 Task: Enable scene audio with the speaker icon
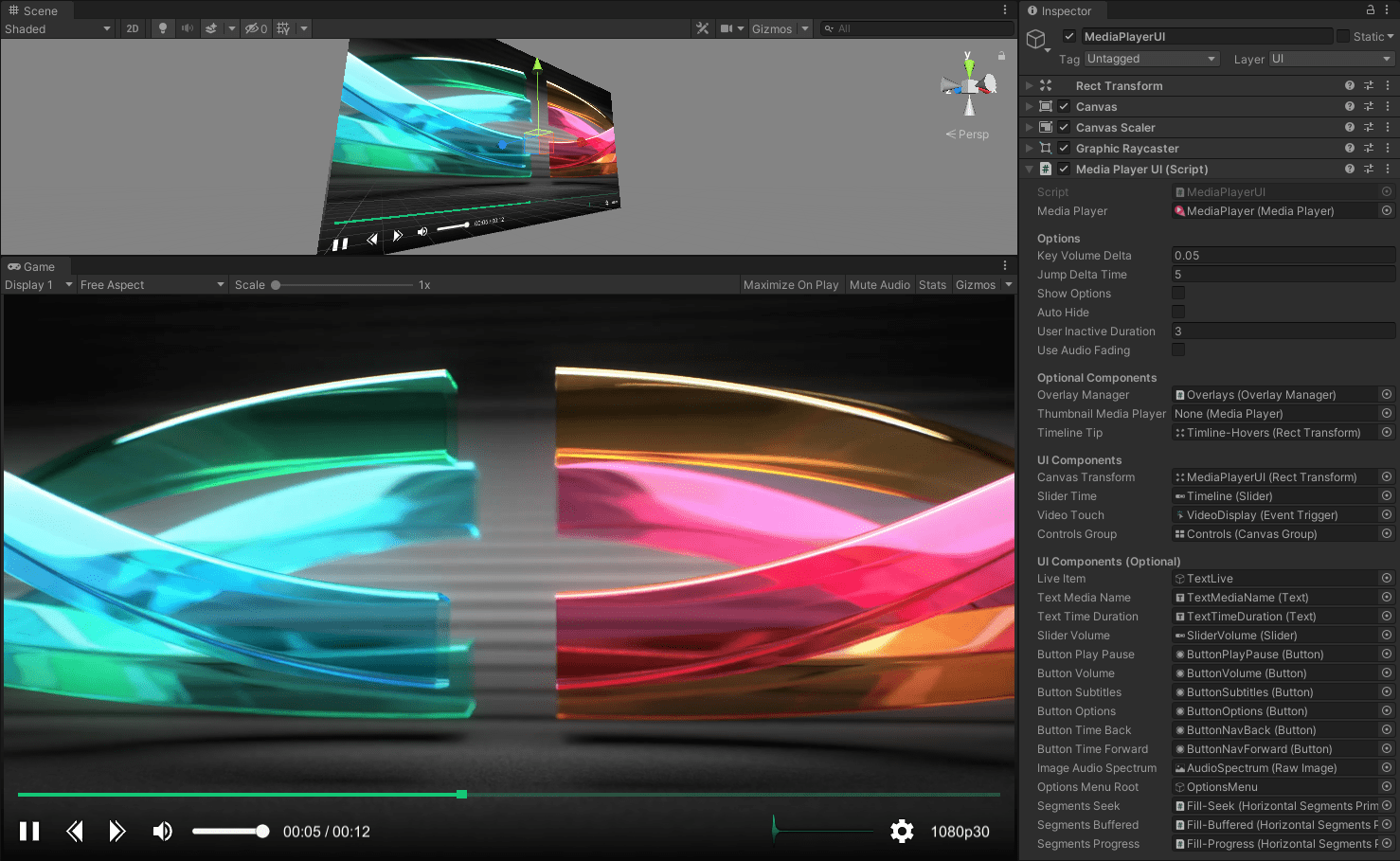[188, 28]
